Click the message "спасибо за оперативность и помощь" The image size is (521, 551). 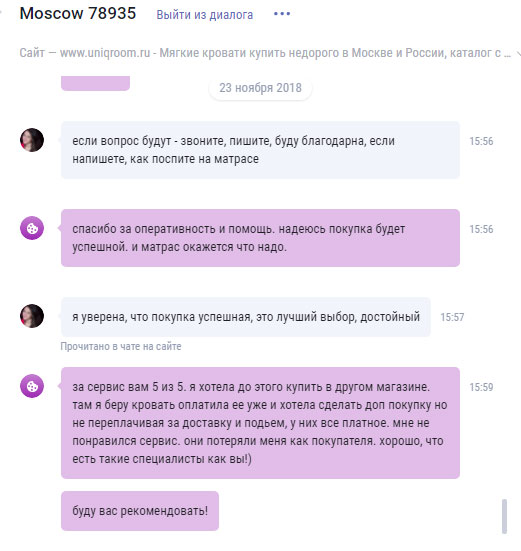click(x=260, y=238)
